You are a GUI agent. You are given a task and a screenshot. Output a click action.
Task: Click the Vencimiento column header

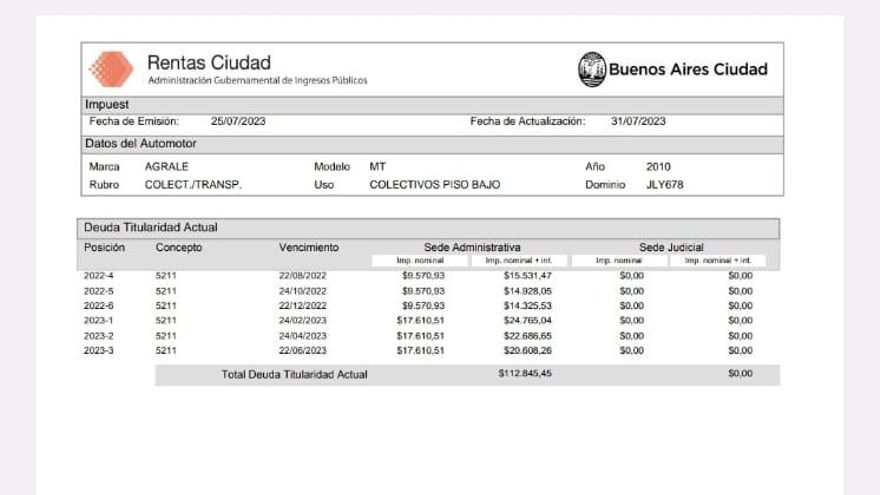point(308,247)
